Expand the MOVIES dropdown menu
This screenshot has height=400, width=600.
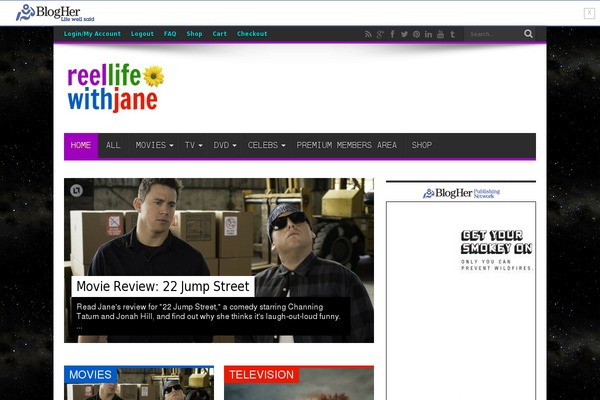(x=154, y=145)
